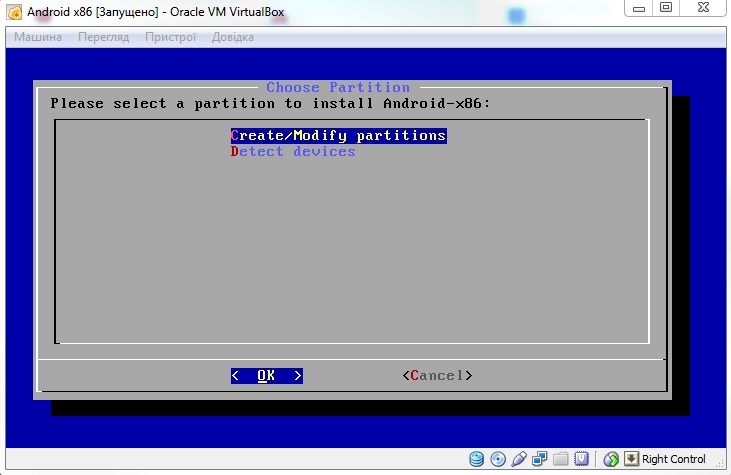Click the hard disk activity icon
This screenshot has height=475, width=731.
pyautogui.click(x=476, y=459)
